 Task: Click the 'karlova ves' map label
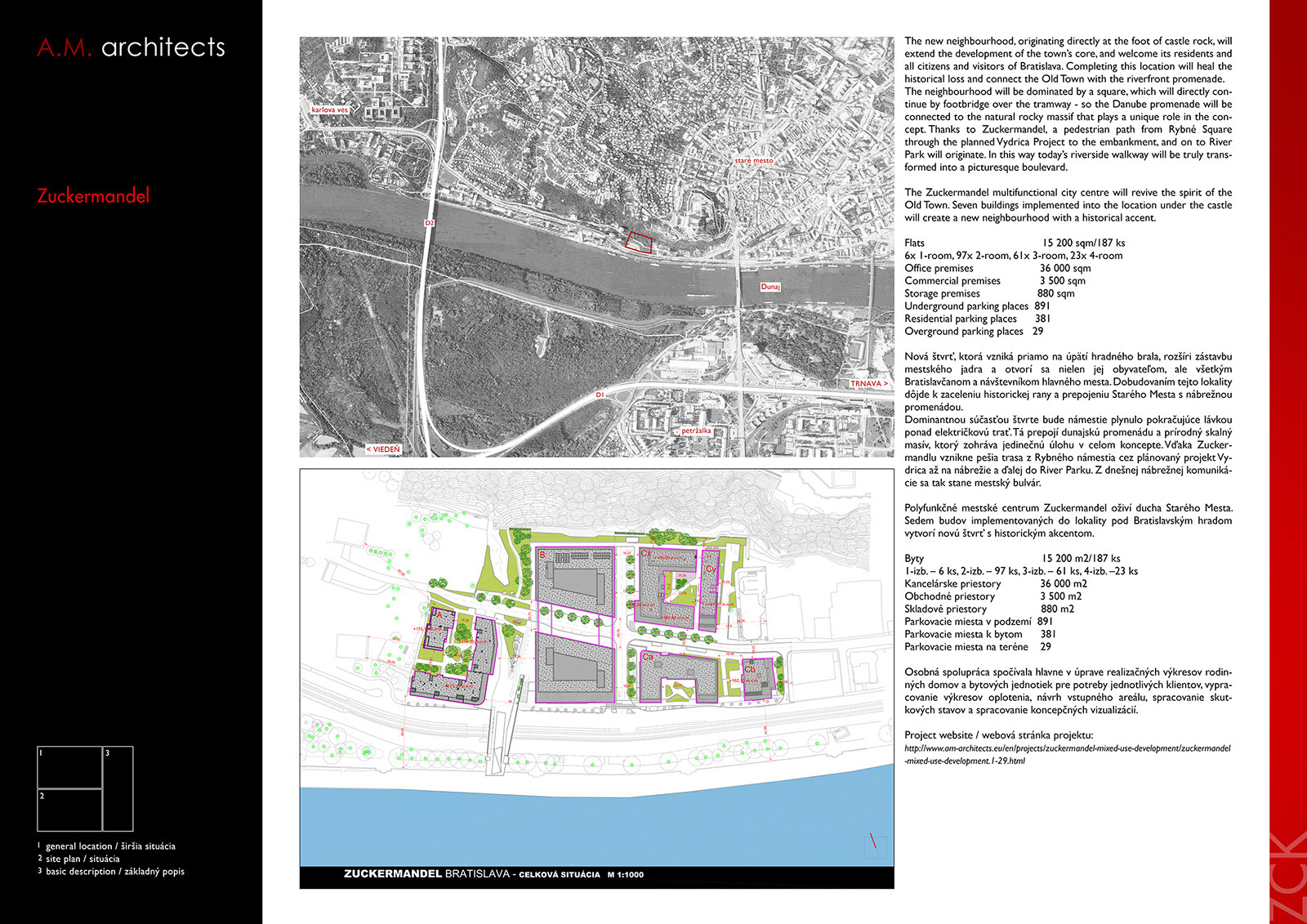click(329, 109)
